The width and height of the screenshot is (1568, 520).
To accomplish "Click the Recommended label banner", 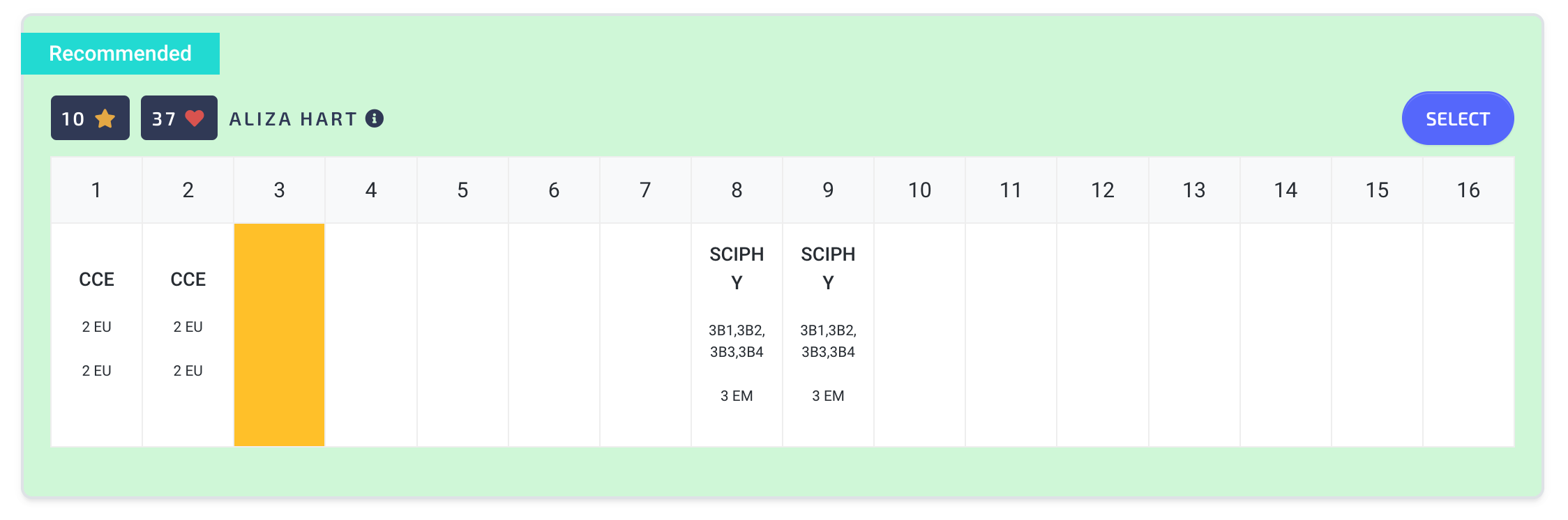I will (x=120, y=54).
